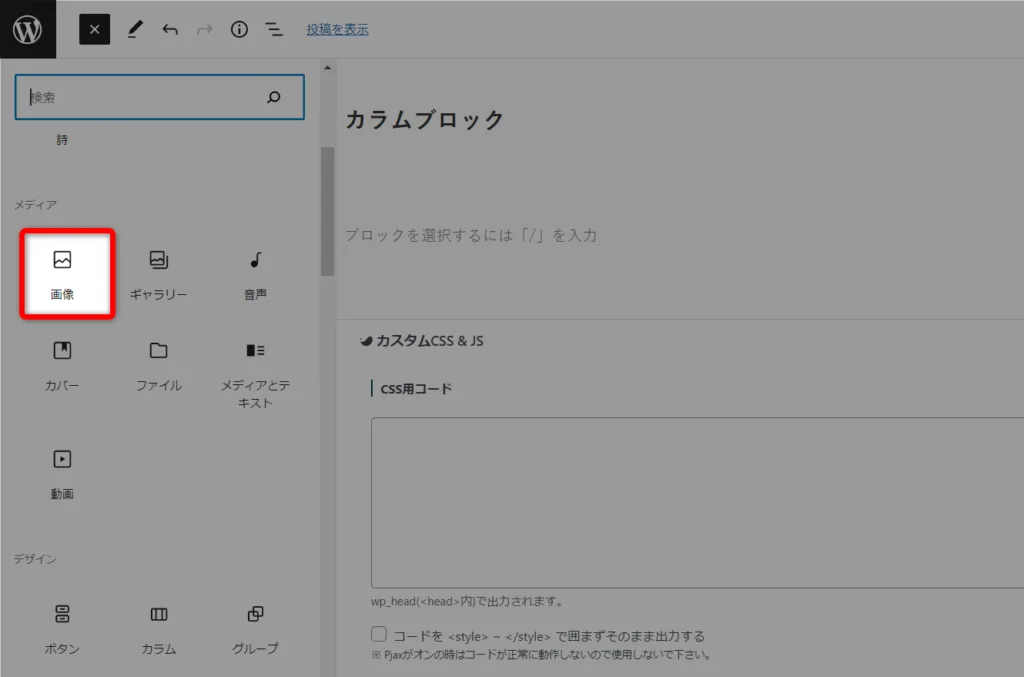The height and width of the screenshot is (677, 1024).
Task: Insert the カラム columns block
Action: (x=158, y=628)
